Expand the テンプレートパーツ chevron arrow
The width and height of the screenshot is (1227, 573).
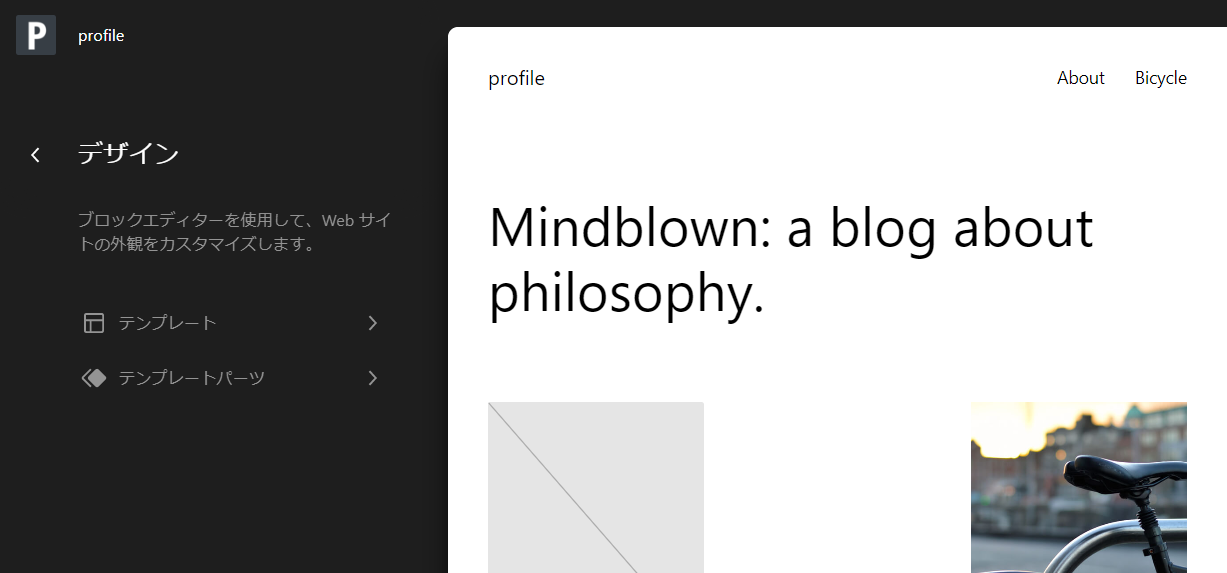point(373,378)
